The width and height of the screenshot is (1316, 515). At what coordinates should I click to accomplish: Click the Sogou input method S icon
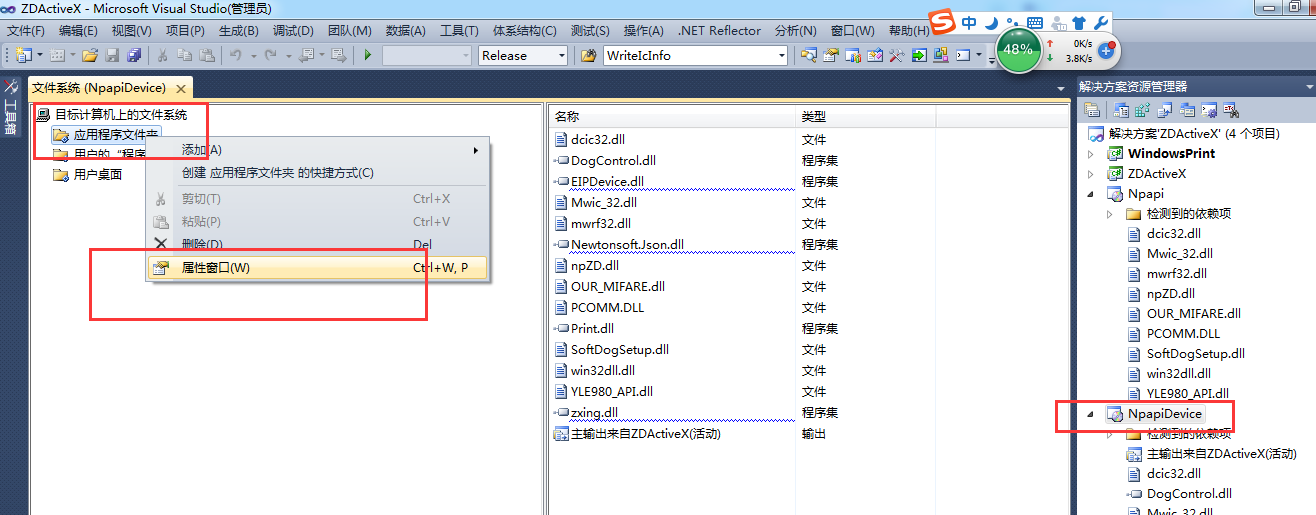click(941, 21)
